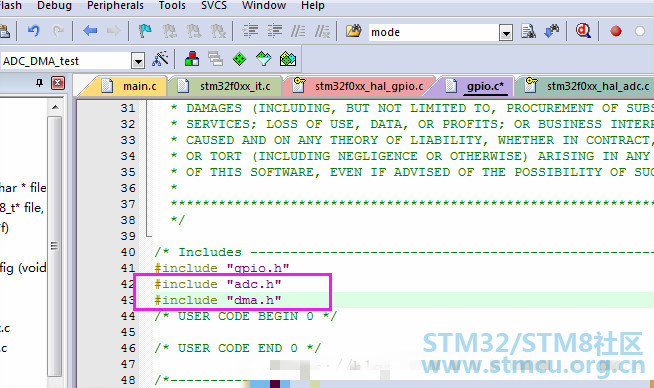Viewport: 654px width, 388px height.
Task: Close the project side panel
Action: coord(58,83)
